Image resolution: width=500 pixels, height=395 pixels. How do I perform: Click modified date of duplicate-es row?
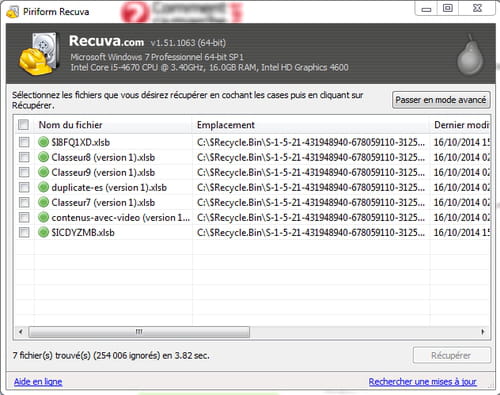coord(462,187)
